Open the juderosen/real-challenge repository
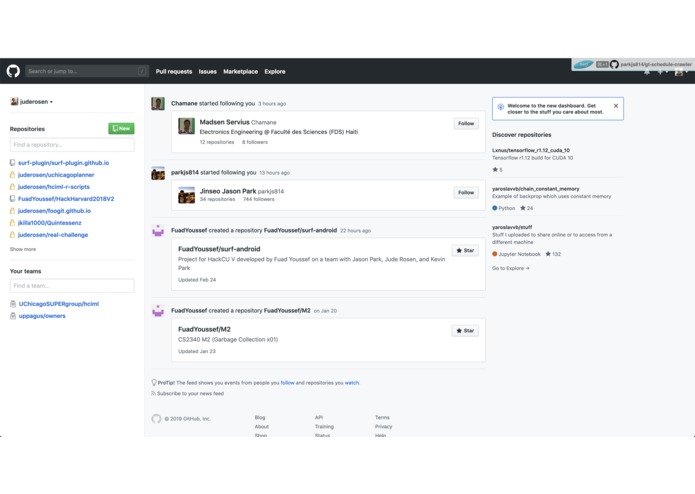Image resolution: width=695 pixels, height=494 pixels. click(53, 234)
